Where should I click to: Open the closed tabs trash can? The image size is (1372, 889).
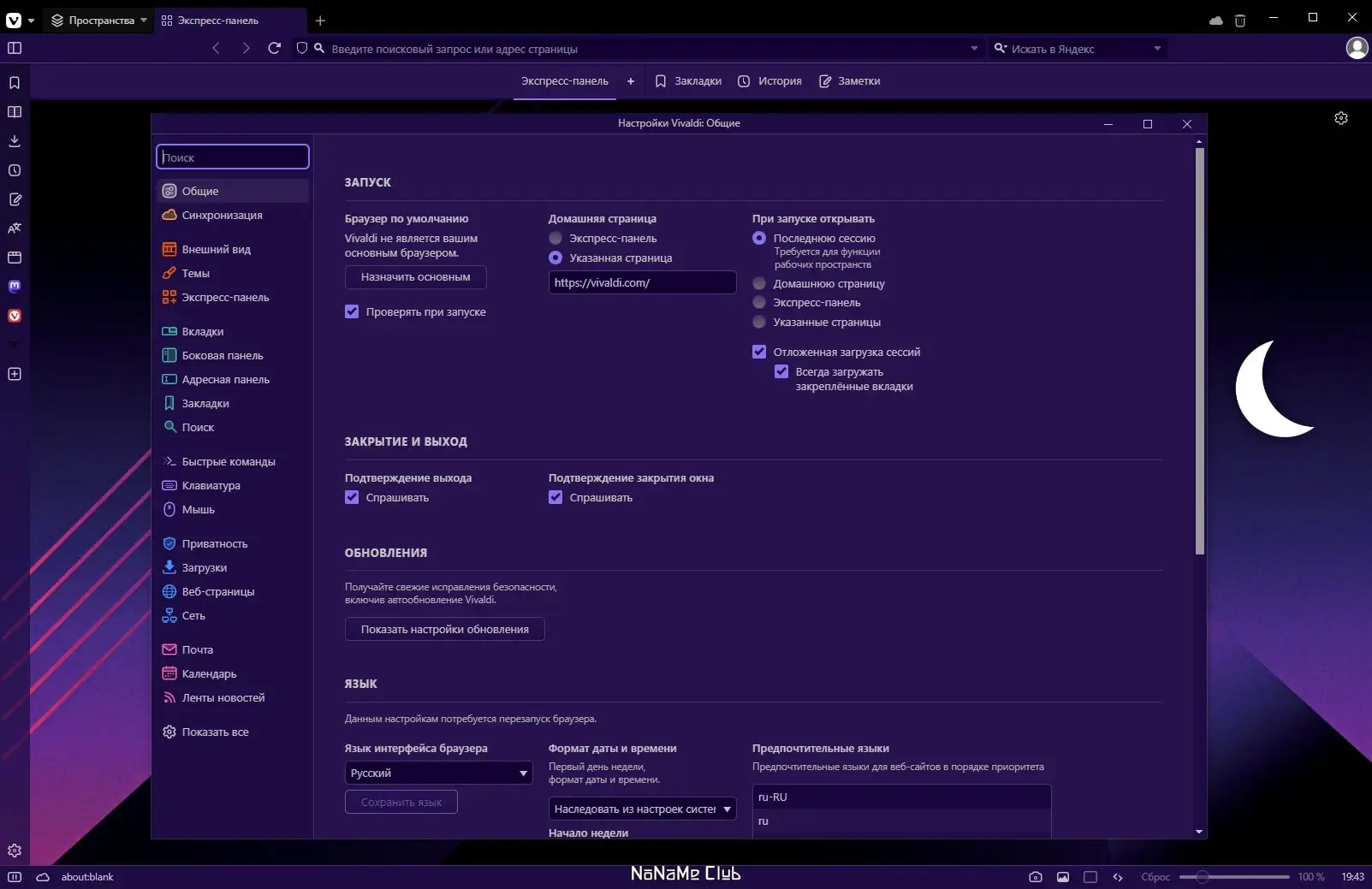pyautogui.click(x=1240, y=21)
